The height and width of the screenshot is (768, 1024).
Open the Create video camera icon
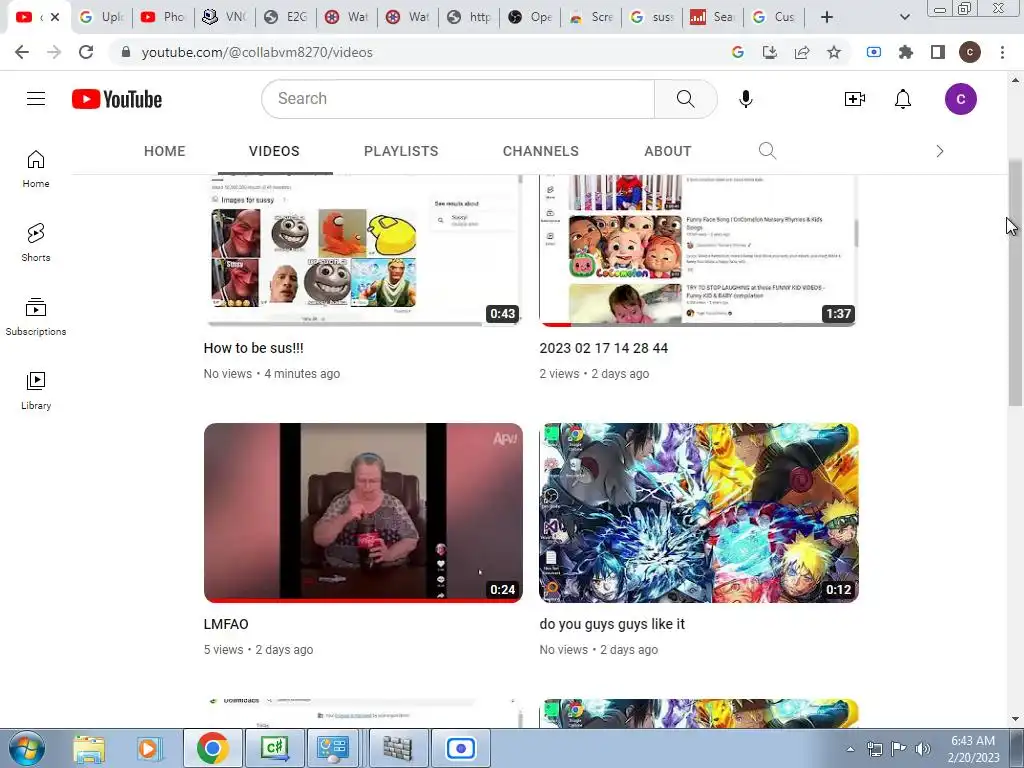coord(854,99)
